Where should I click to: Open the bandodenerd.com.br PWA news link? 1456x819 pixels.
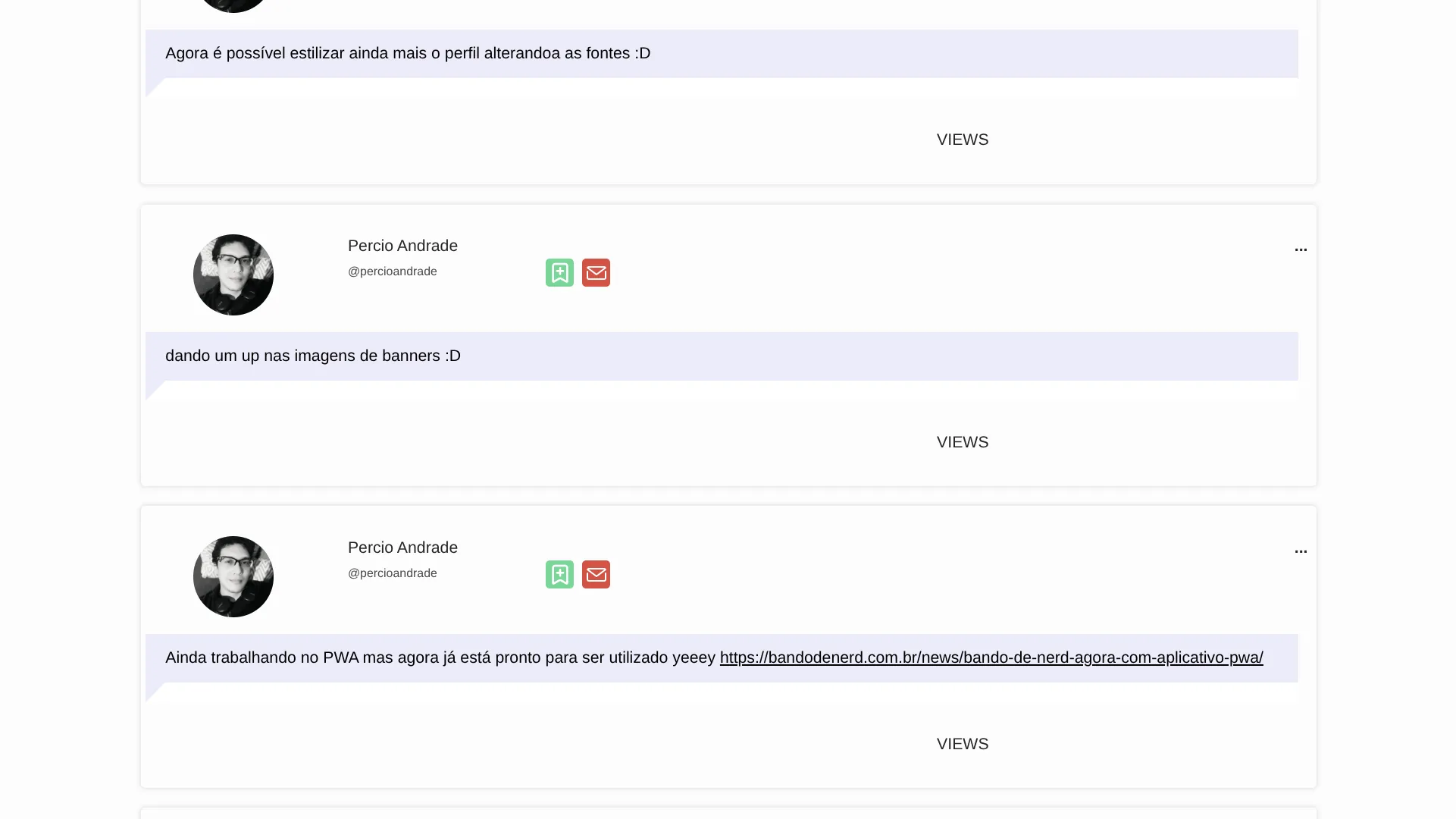coord(991,657)
